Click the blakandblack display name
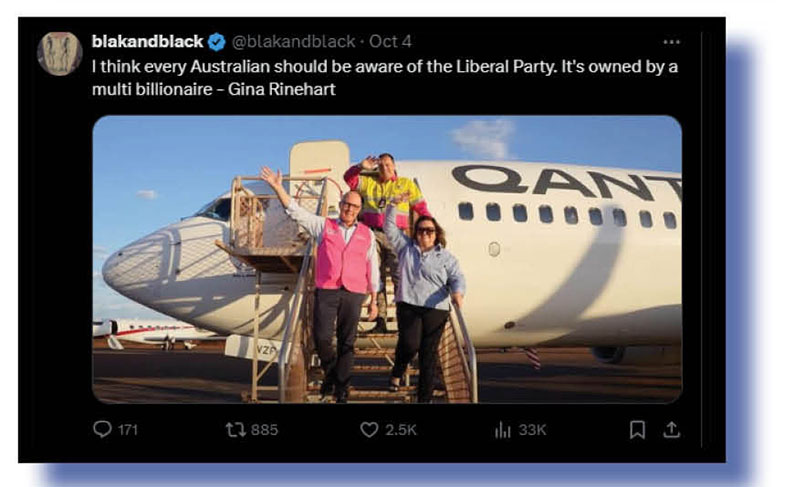The image size is (794, 487). point(147,42)
